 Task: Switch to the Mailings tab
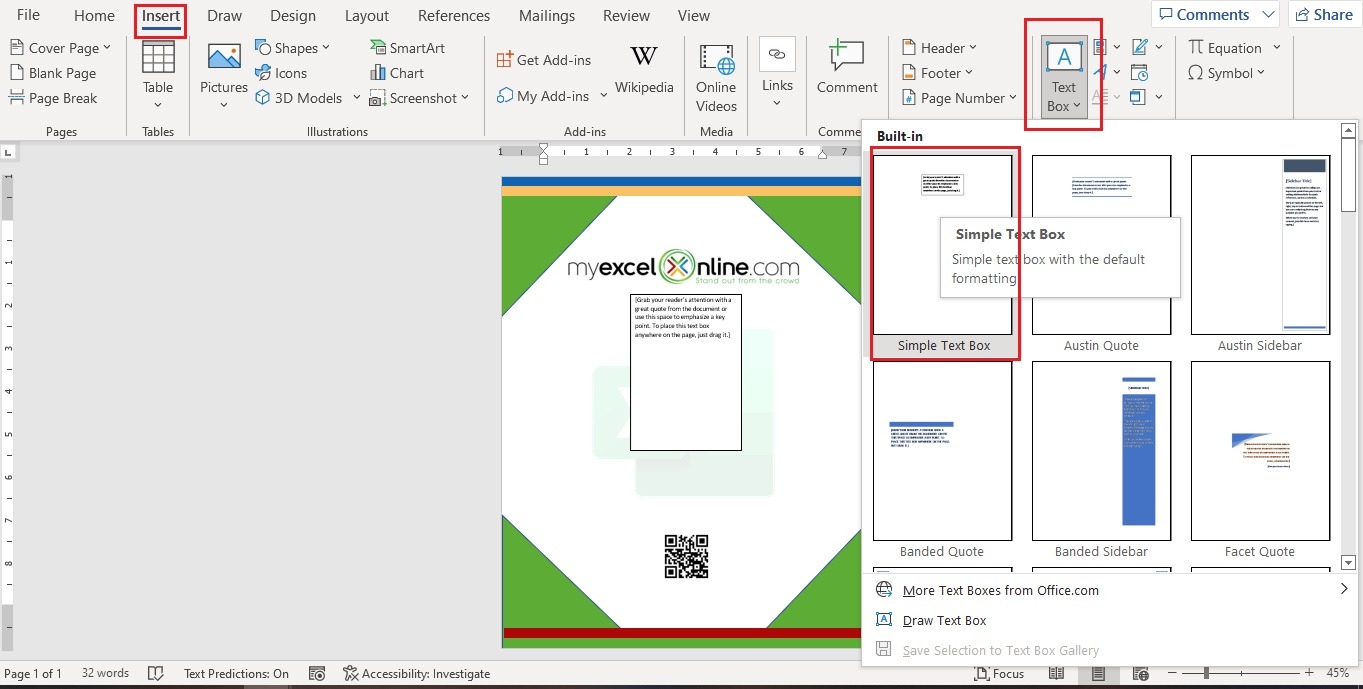(547, 15)
